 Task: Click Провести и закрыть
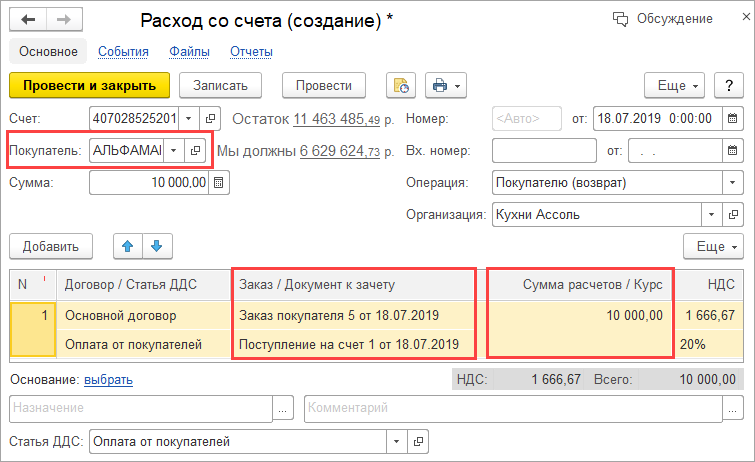pos(90,86)
